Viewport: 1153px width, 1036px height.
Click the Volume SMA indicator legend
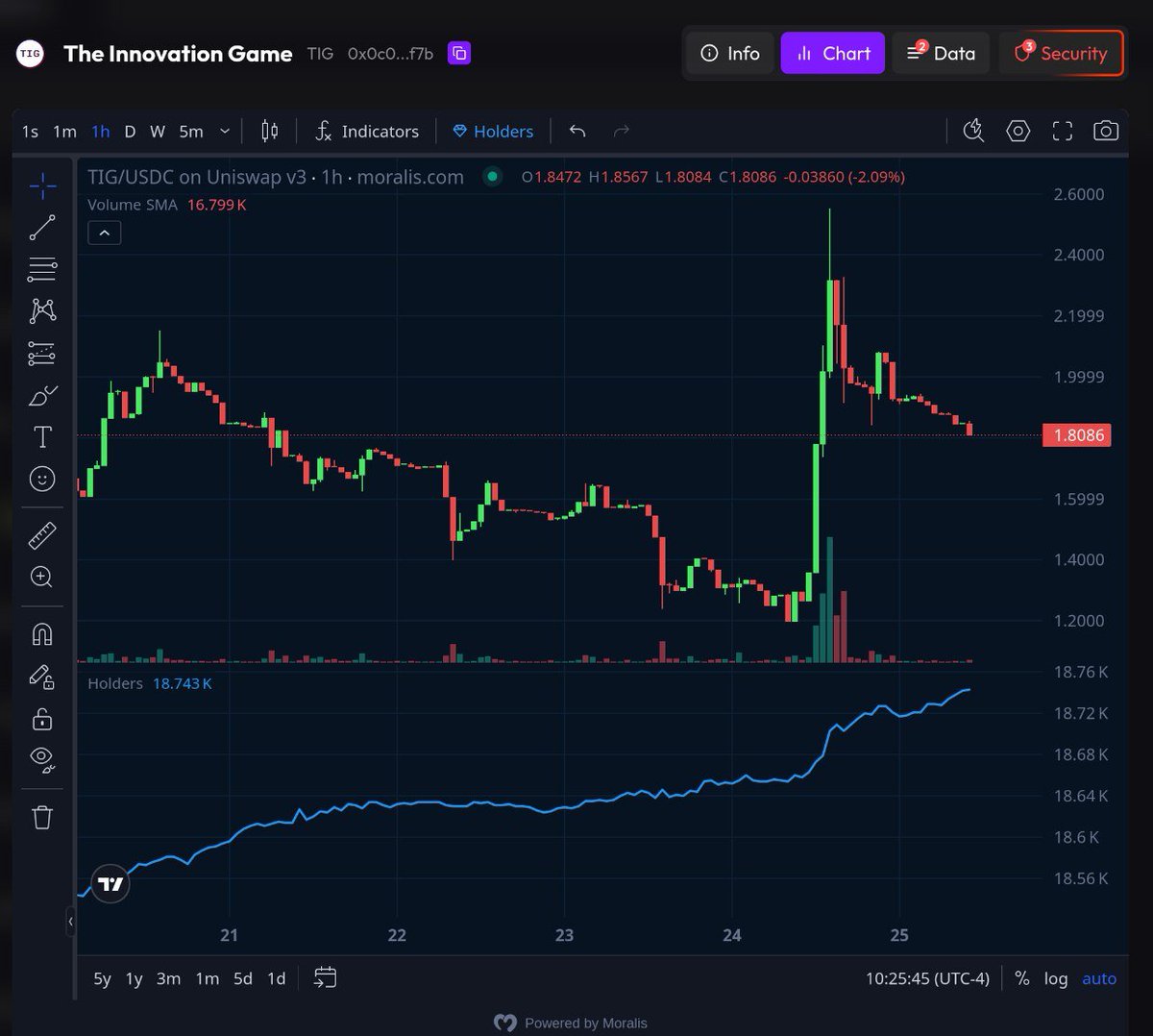[x=167, y=205]
